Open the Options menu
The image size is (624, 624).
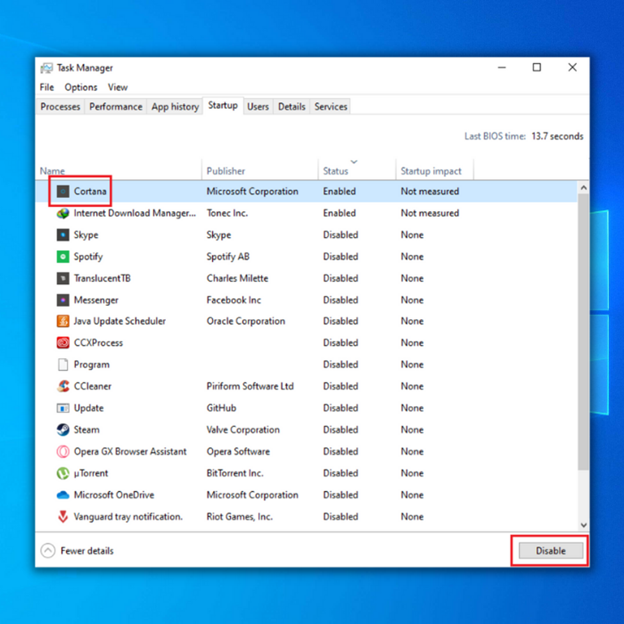(x=81, y=87)
